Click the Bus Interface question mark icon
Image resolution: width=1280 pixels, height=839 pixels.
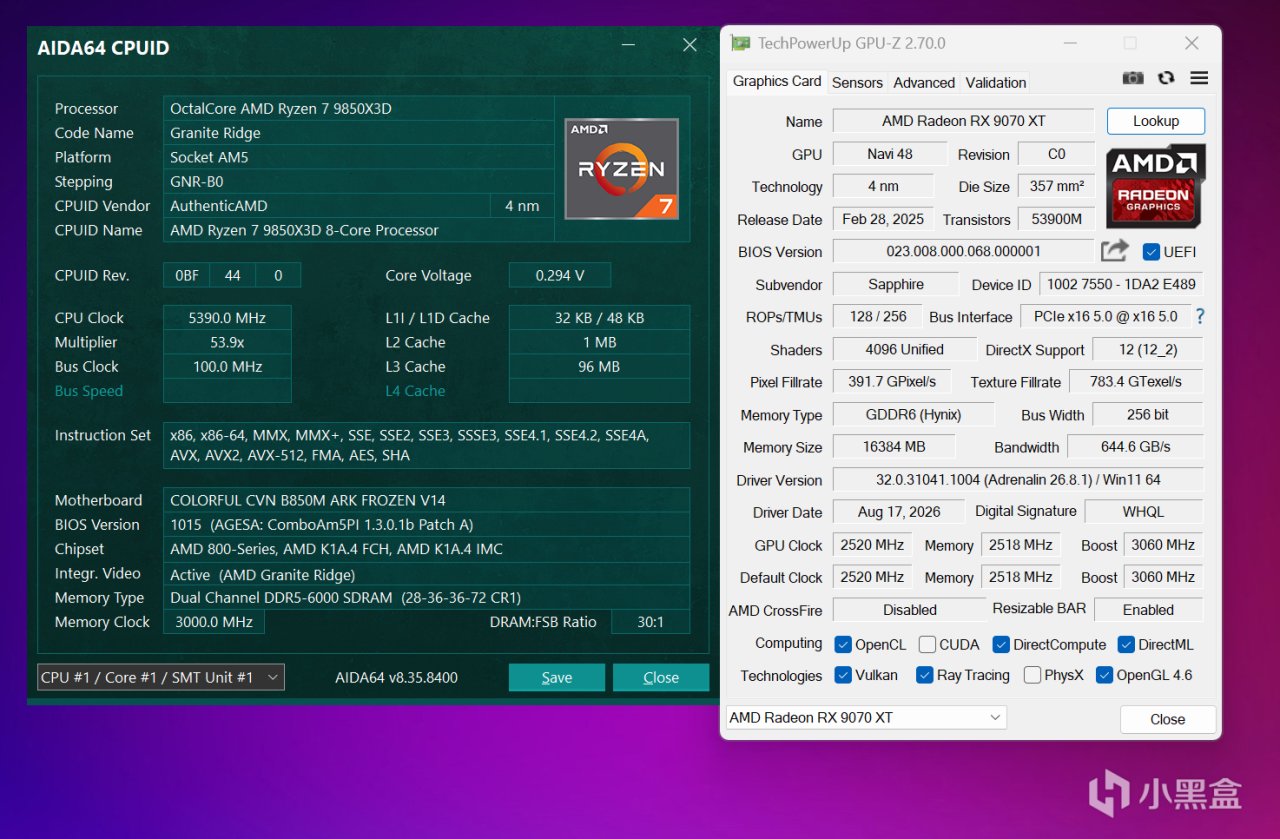coord(1200,316)
